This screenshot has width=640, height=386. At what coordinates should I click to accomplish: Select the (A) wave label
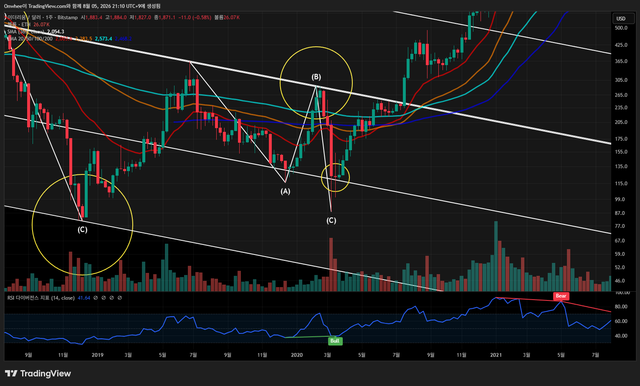click(285, 191)
